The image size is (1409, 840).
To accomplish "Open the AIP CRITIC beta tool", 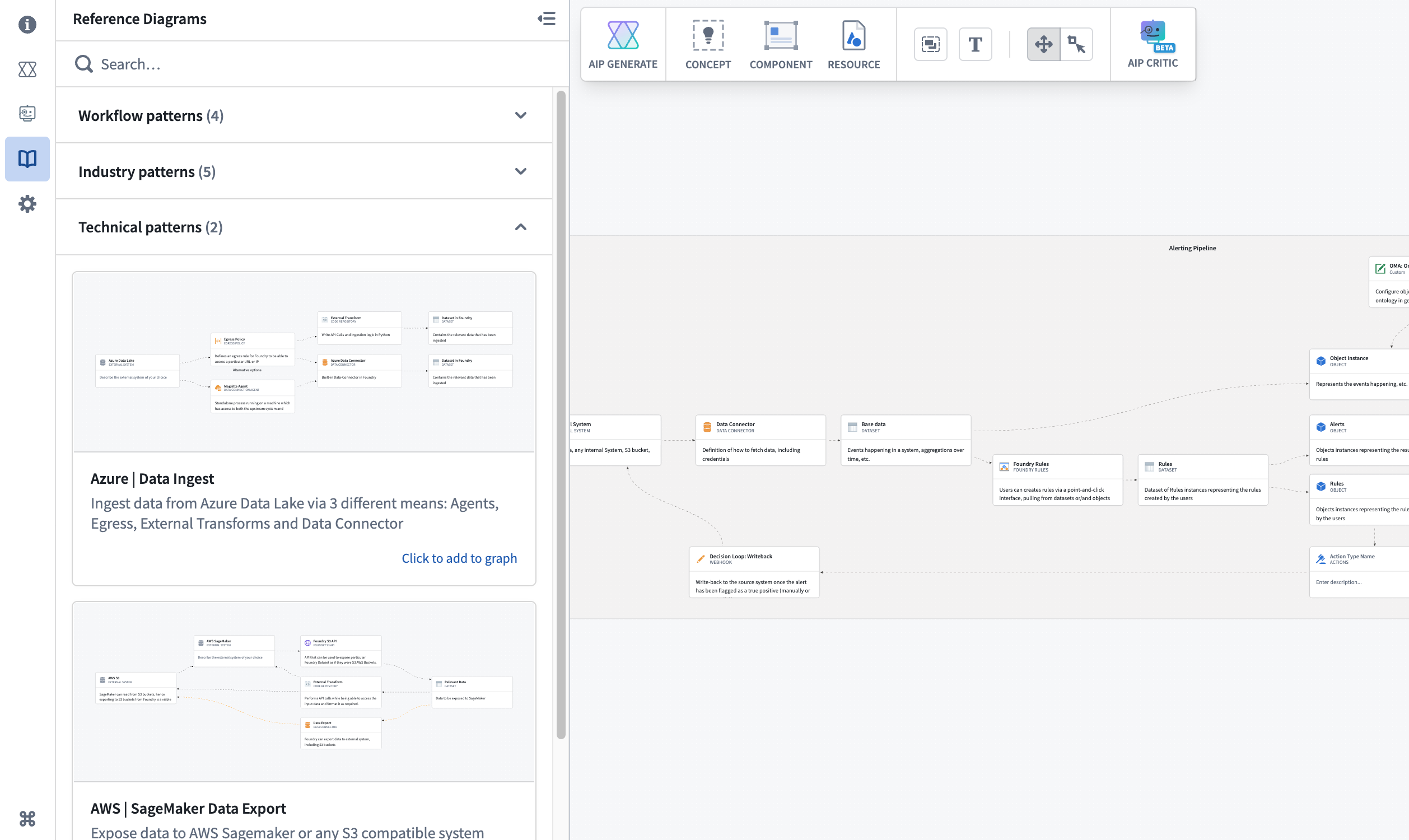I will 1153,45.
